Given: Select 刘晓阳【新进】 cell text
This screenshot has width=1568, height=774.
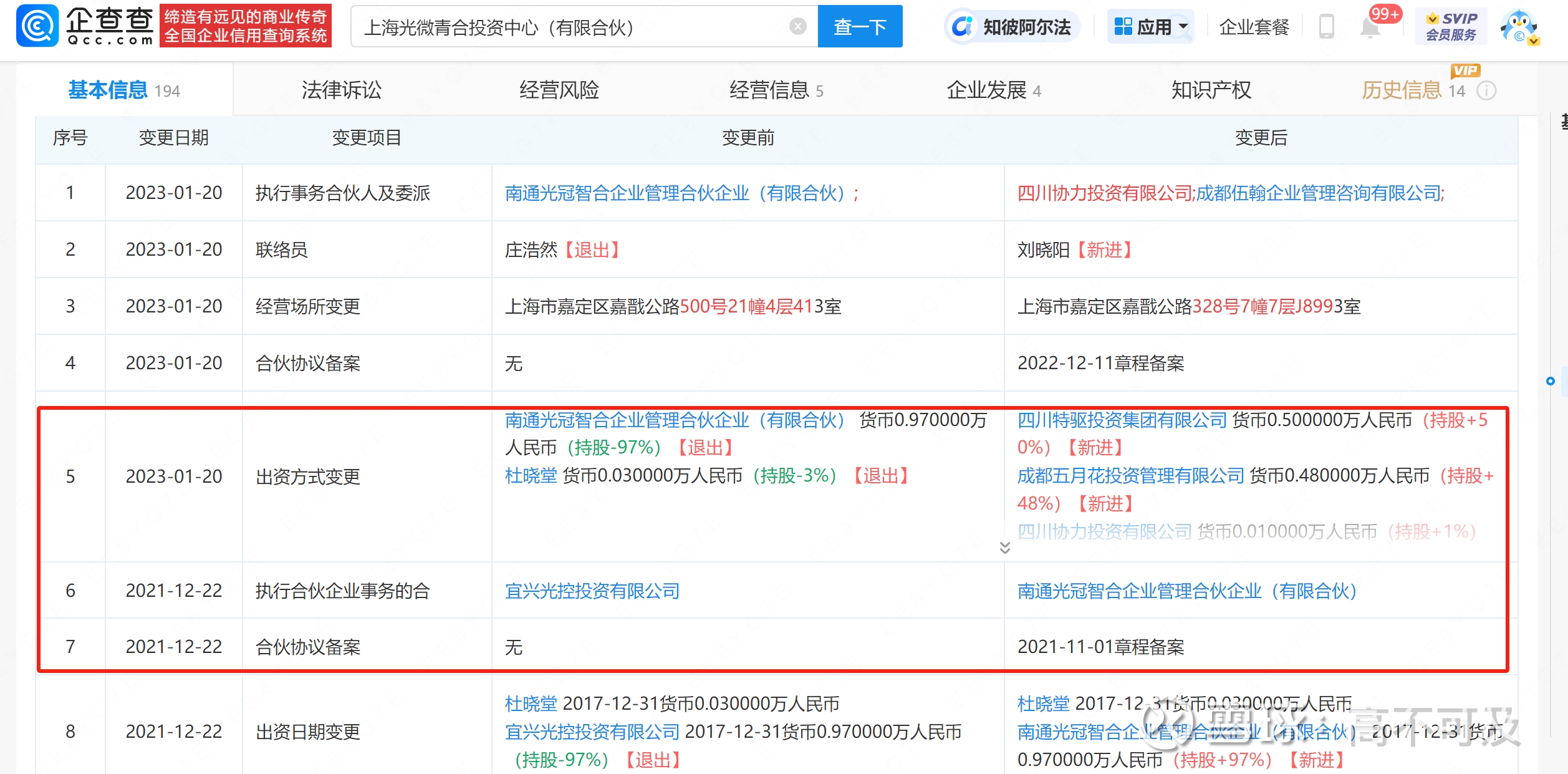Looking at the screenshot, I should click(1077, 250).
